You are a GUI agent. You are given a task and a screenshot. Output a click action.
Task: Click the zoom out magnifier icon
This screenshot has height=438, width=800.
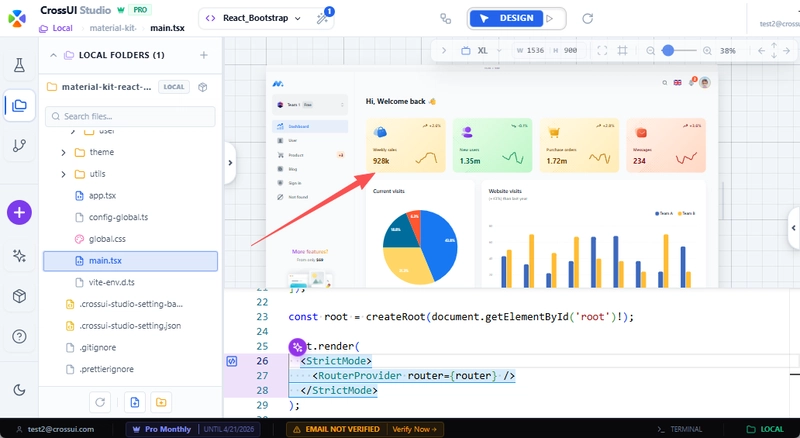pyautogui.click(x=651, y=51)
